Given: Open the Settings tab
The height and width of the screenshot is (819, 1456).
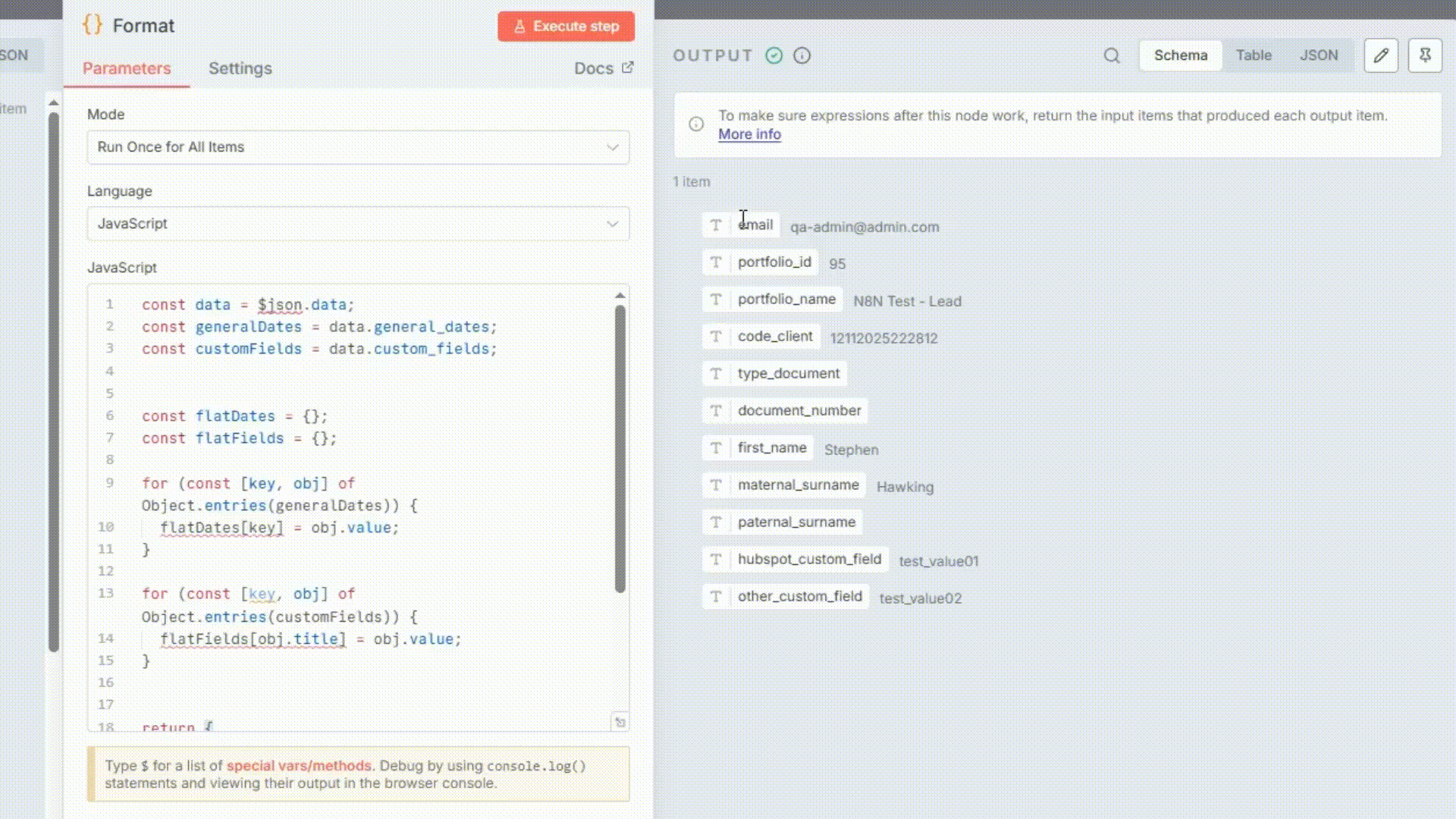Looking at the screenshot, I should point(240,68).
